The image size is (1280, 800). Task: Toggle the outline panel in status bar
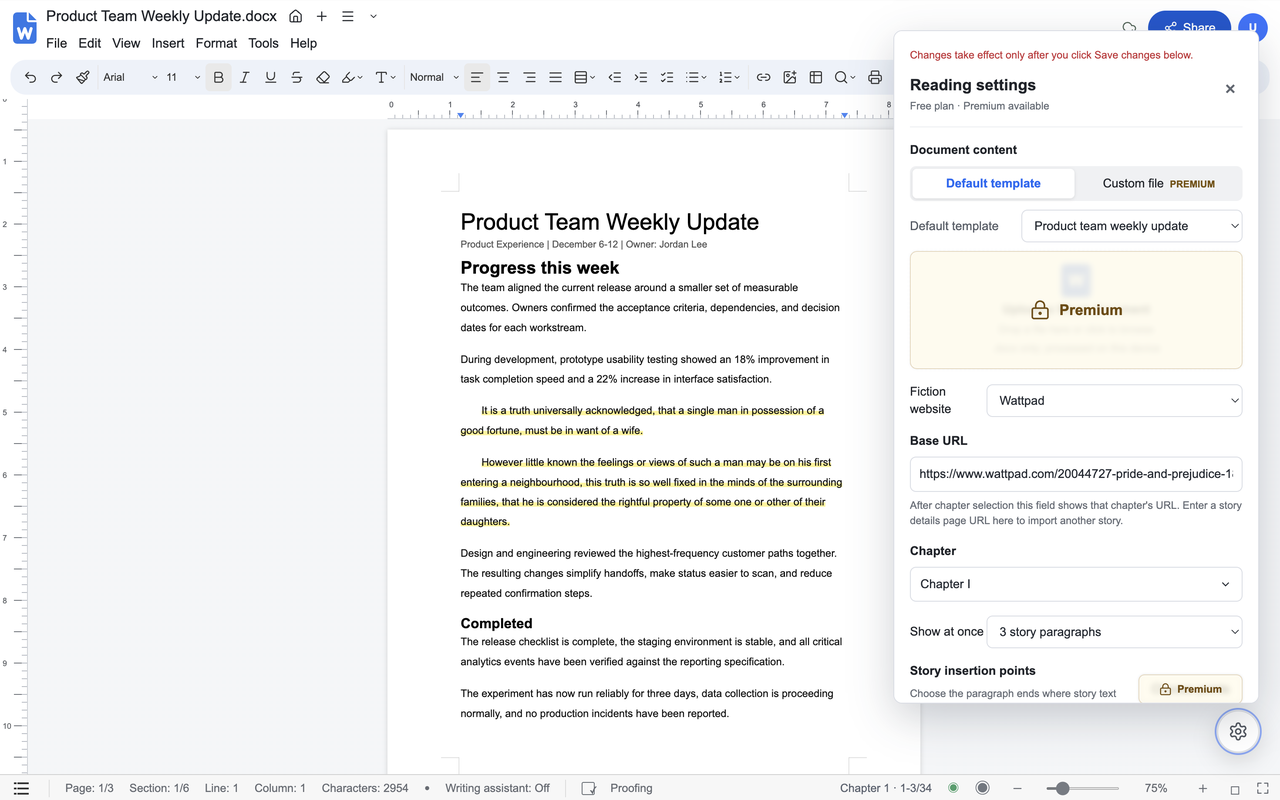(22, 788)
